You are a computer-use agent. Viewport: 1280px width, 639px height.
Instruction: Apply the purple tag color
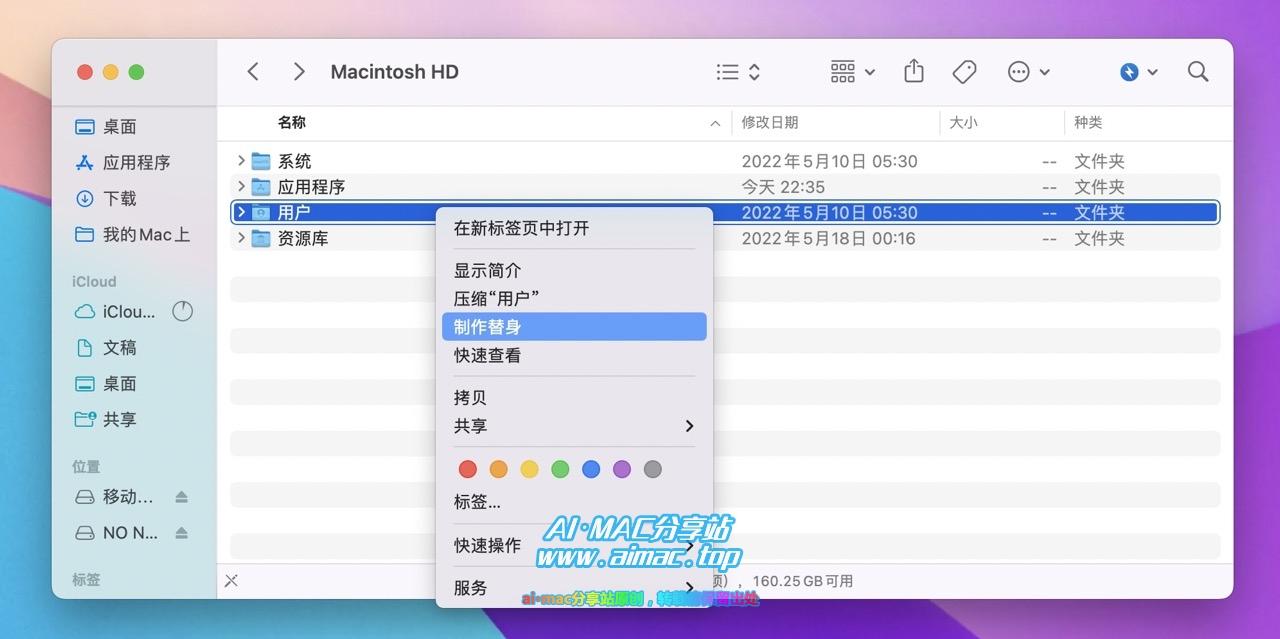[622, 469]
